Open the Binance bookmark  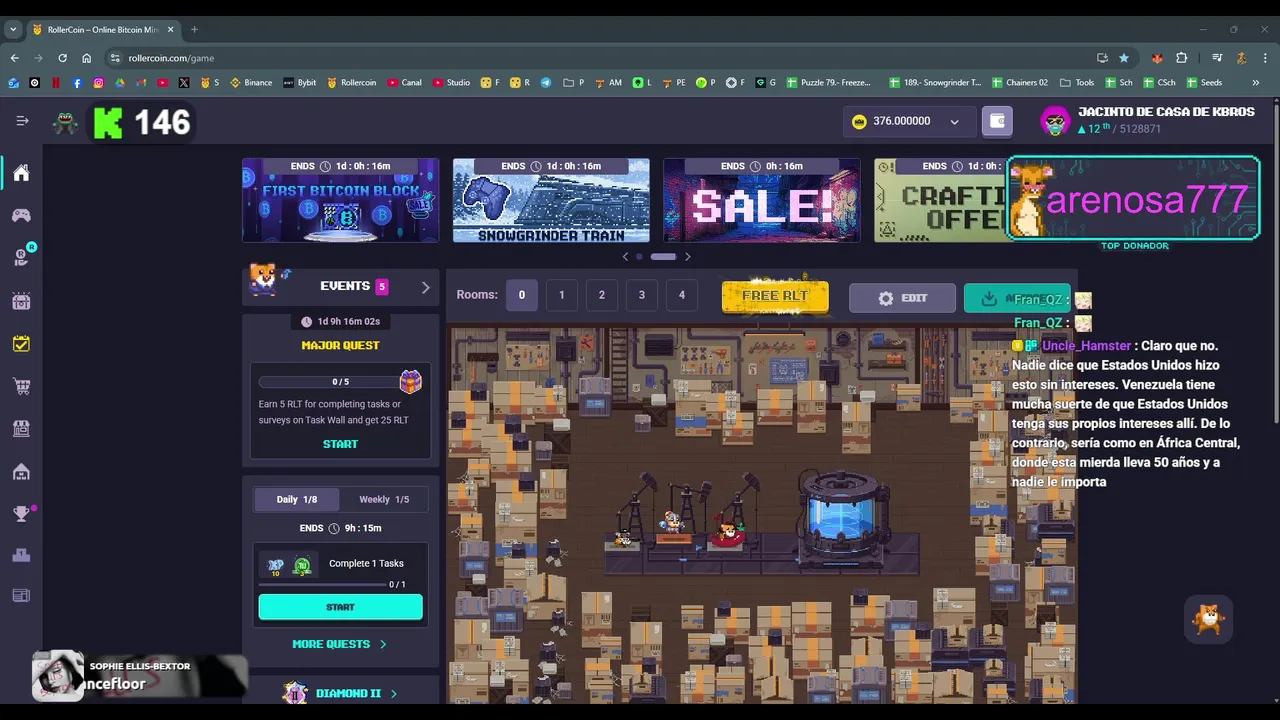[251, 83]
